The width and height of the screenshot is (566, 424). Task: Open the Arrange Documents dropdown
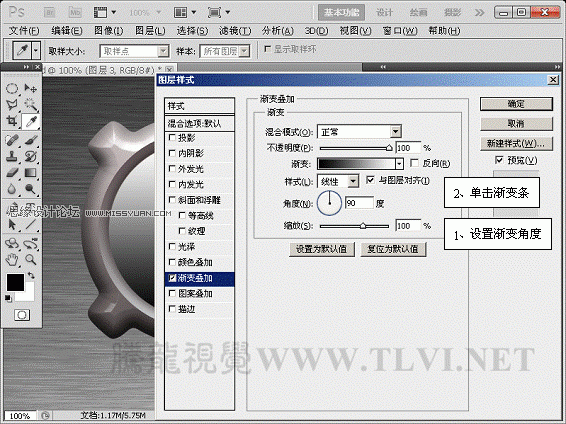coord(184,13)
